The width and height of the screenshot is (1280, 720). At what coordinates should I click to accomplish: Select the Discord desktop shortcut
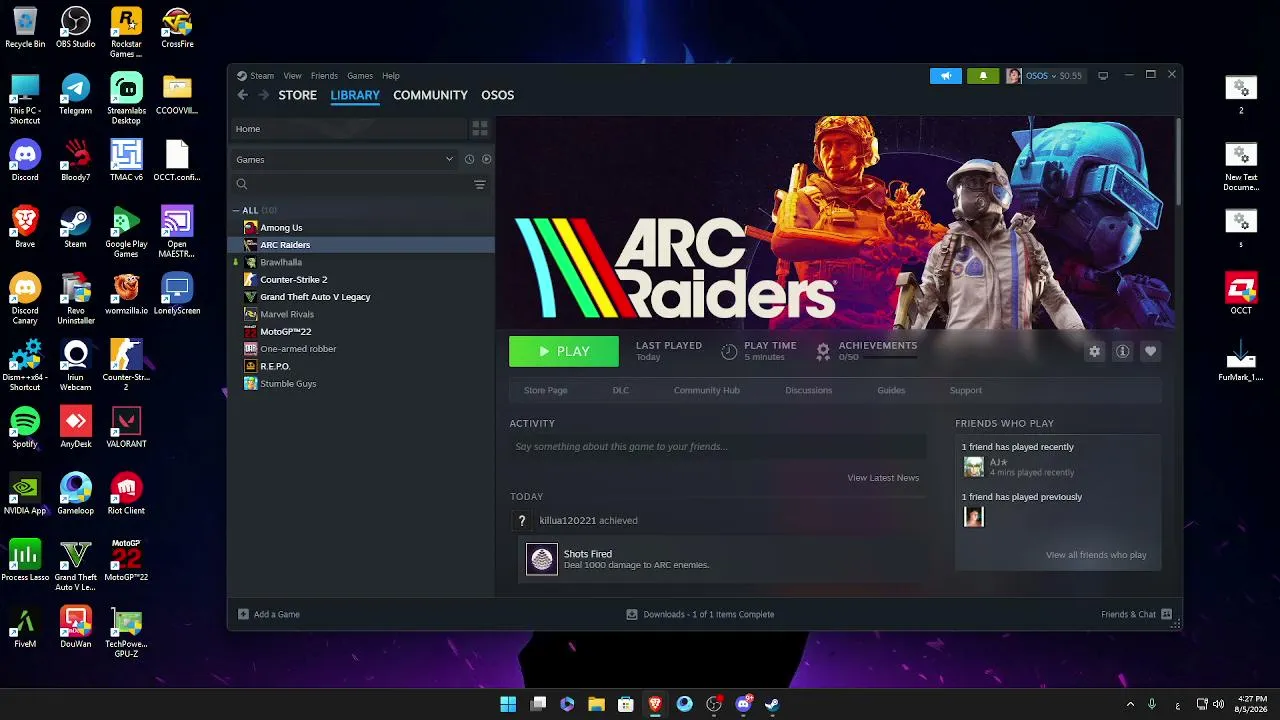click(x=25, y=160)
